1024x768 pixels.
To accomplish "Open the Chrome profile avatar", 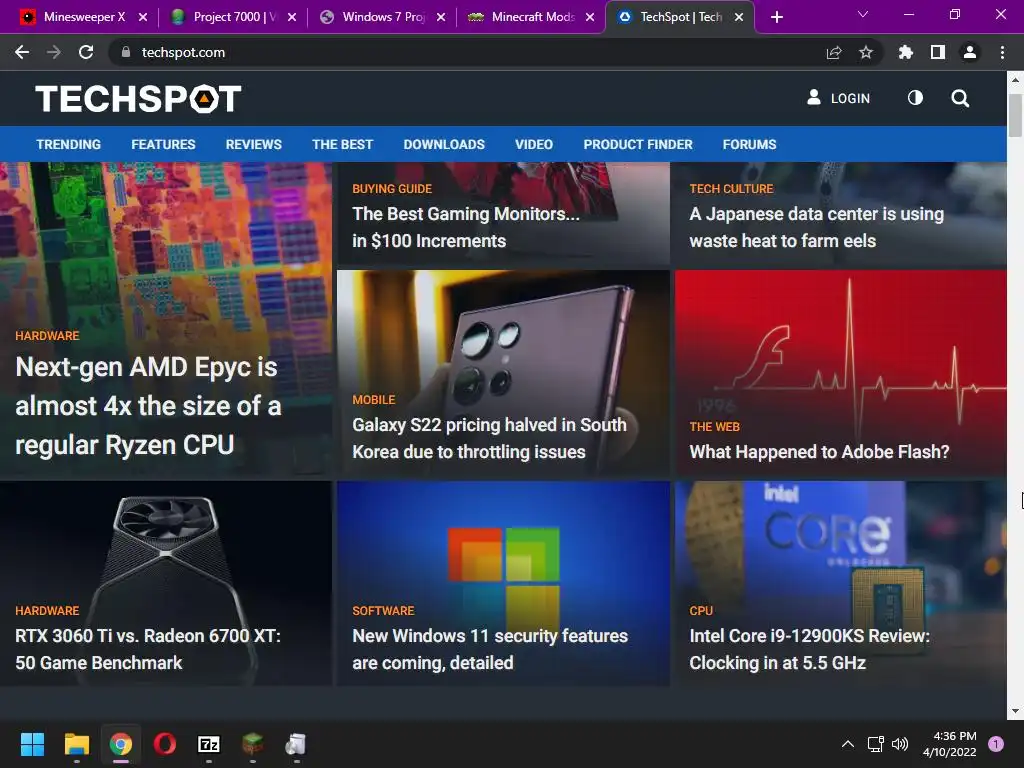I will pyautogui.click(x=970, y=52).
